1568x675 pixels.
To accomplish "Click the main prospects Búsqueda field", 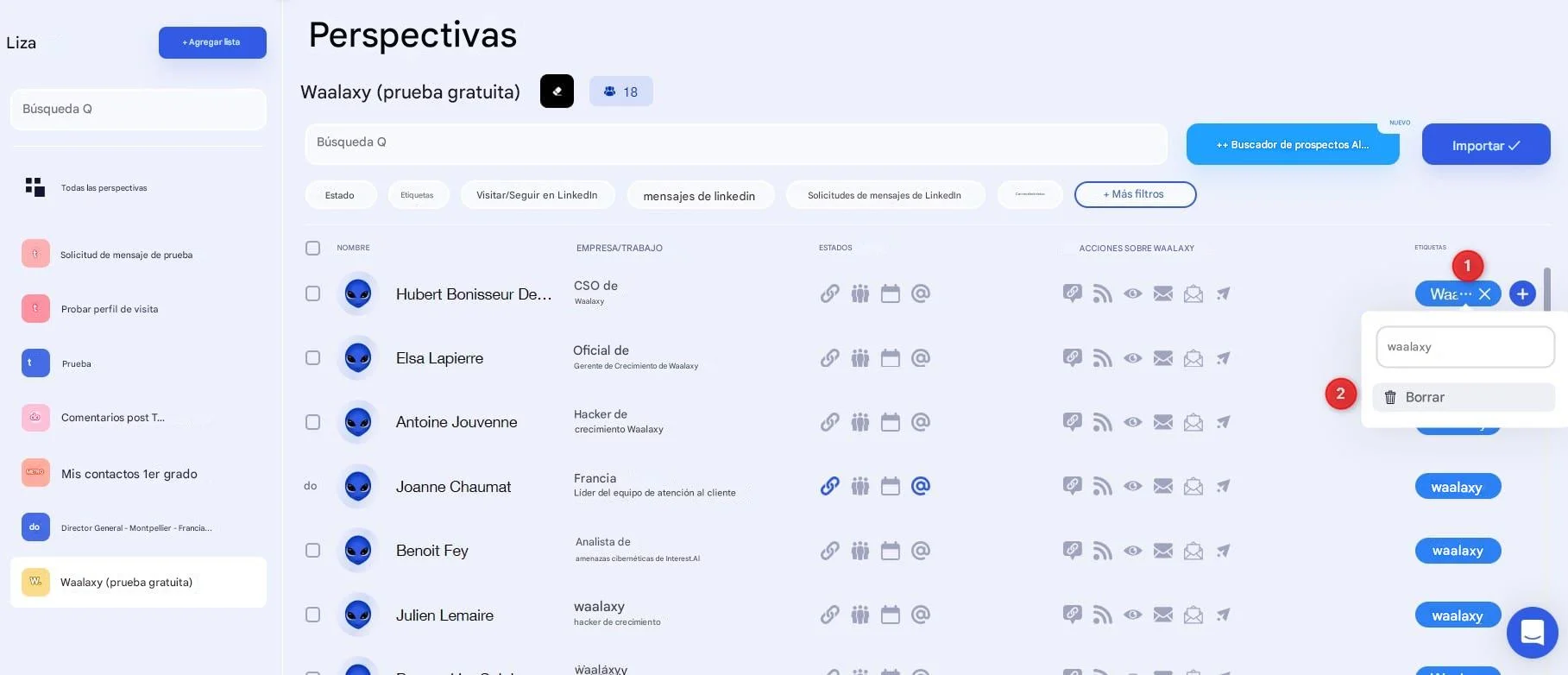I will 735,143.
